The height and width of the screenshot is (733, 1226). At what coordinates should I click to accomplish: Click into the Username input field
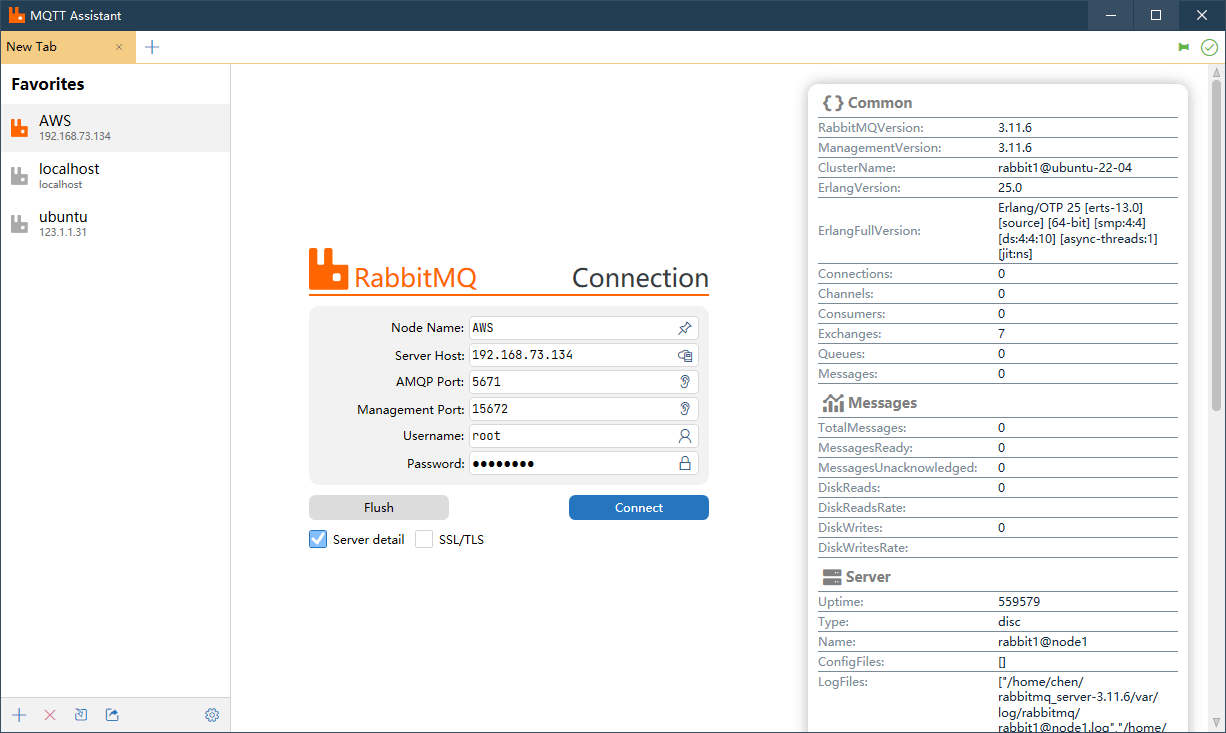point(570,436)
